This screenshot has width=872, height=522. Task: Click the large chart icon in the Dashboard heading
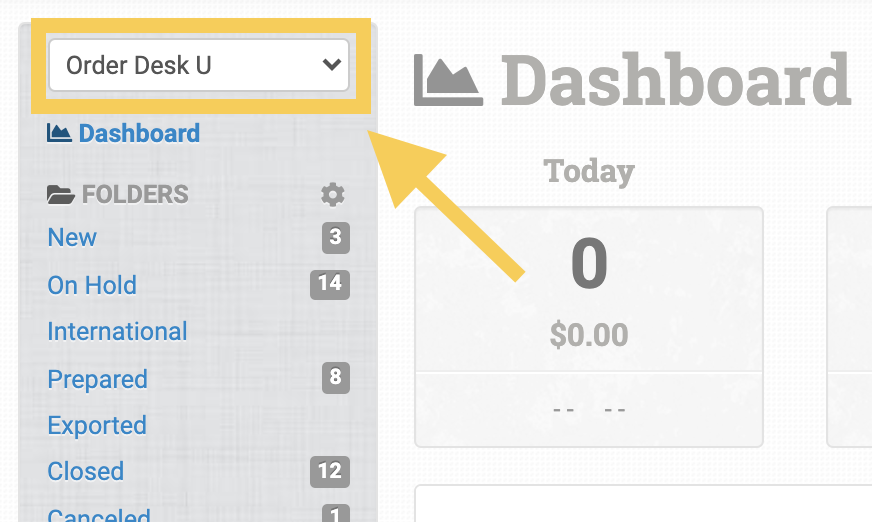coord(448,80)
